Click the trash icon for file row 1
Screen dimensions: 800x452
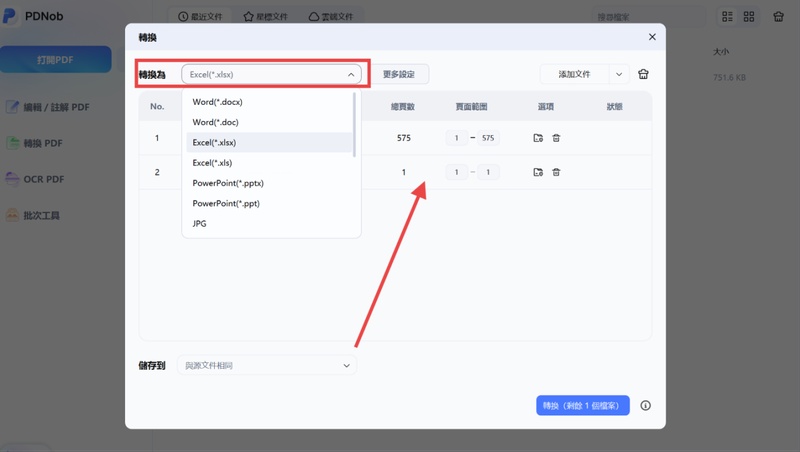pyautogui.click(x=556, y=138)
